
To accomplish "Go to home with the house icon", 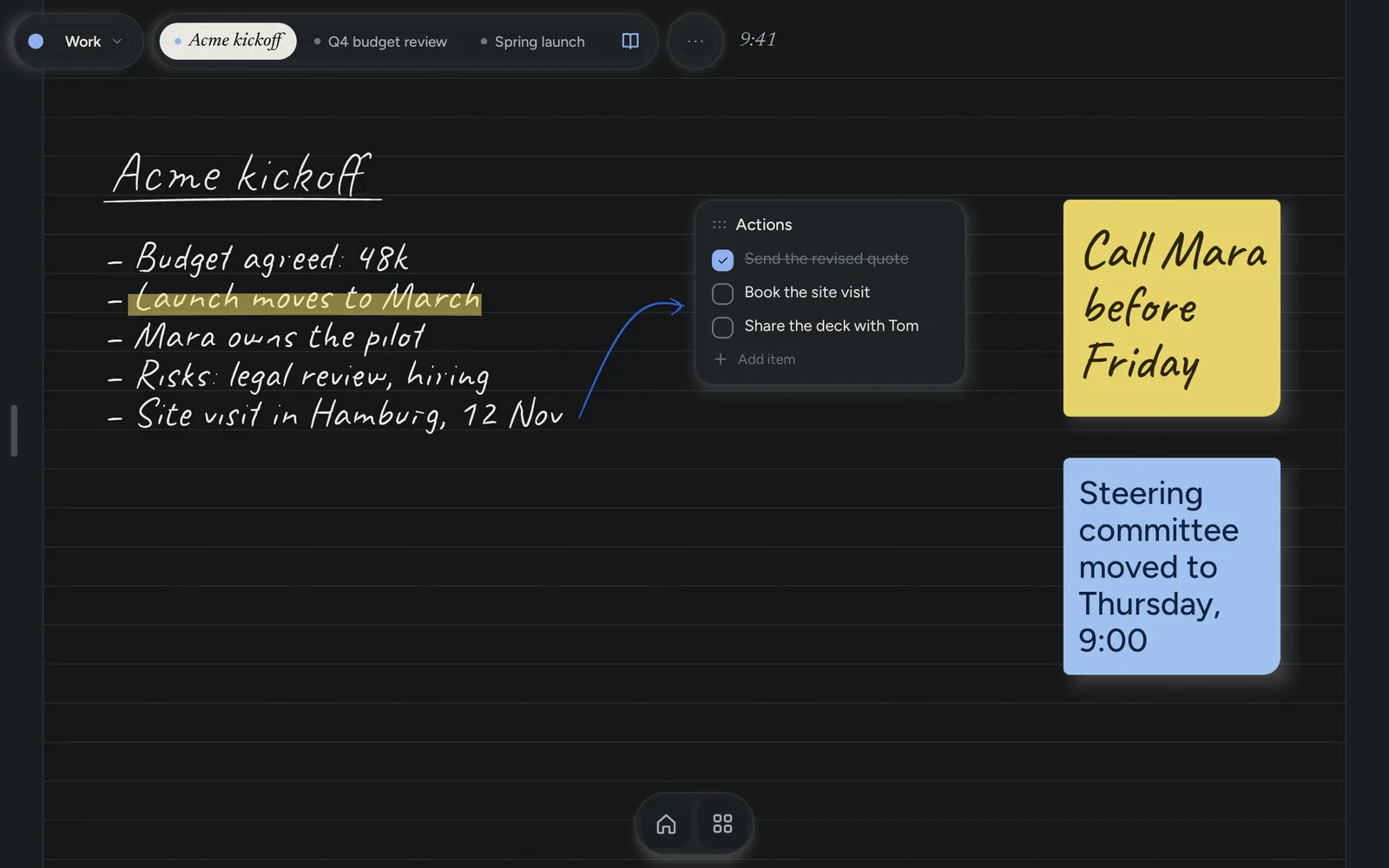I will tap(666, 824).
